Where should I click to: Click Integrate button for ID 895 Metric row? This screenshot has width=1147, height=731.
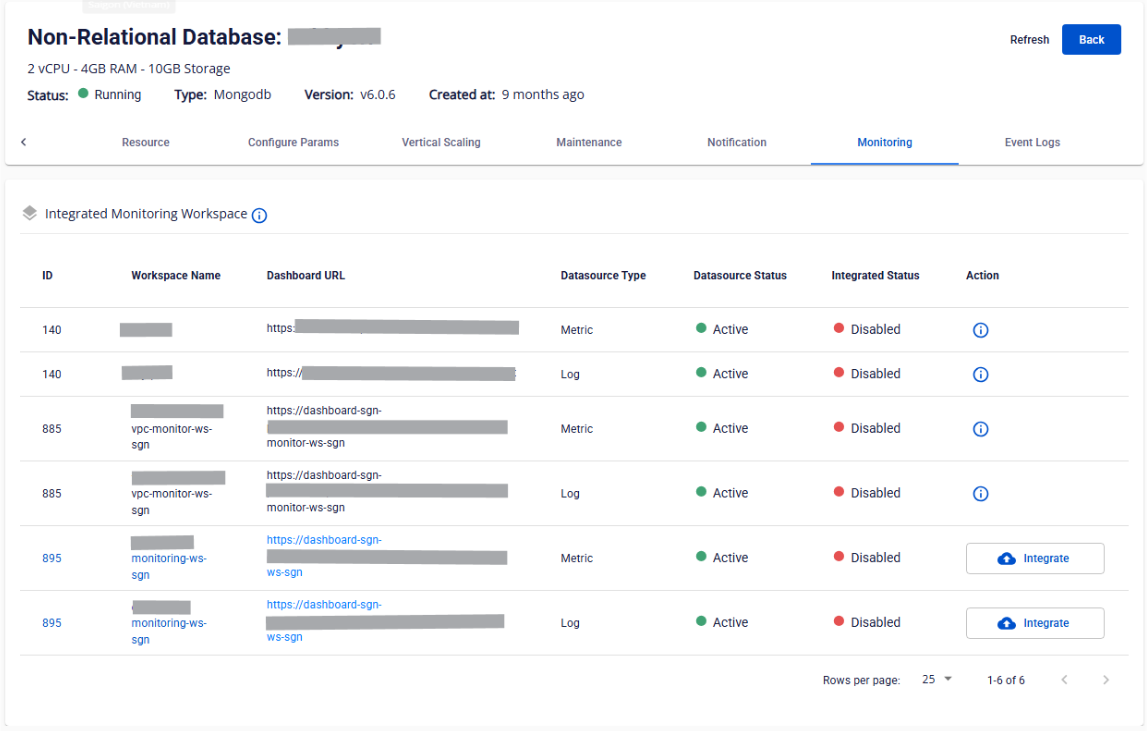coord(1034,559)
